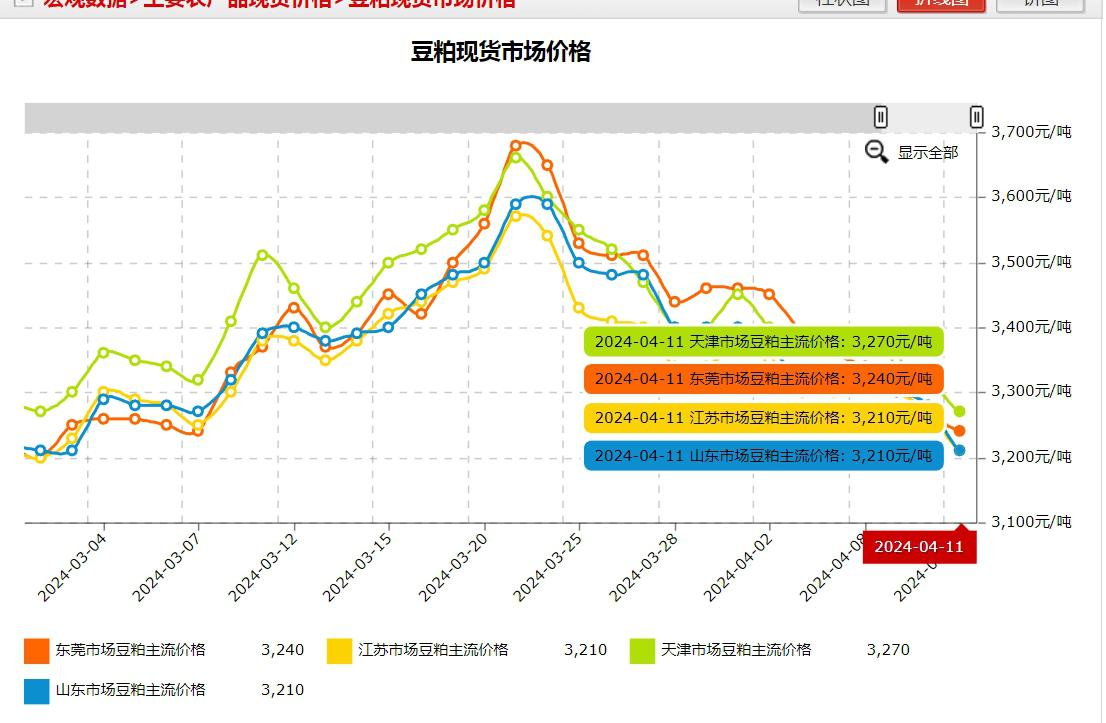The width and height of the screenshot is (1106, 723).
Task: Click the 3,500元/吨 axis label
Action: pyautogui.click(x=1031, y=262)
